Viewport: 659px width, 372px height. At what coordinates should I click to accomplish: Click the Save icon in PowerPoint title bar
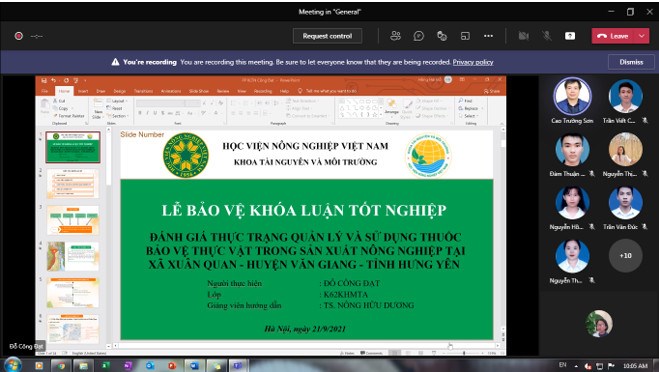44,80
